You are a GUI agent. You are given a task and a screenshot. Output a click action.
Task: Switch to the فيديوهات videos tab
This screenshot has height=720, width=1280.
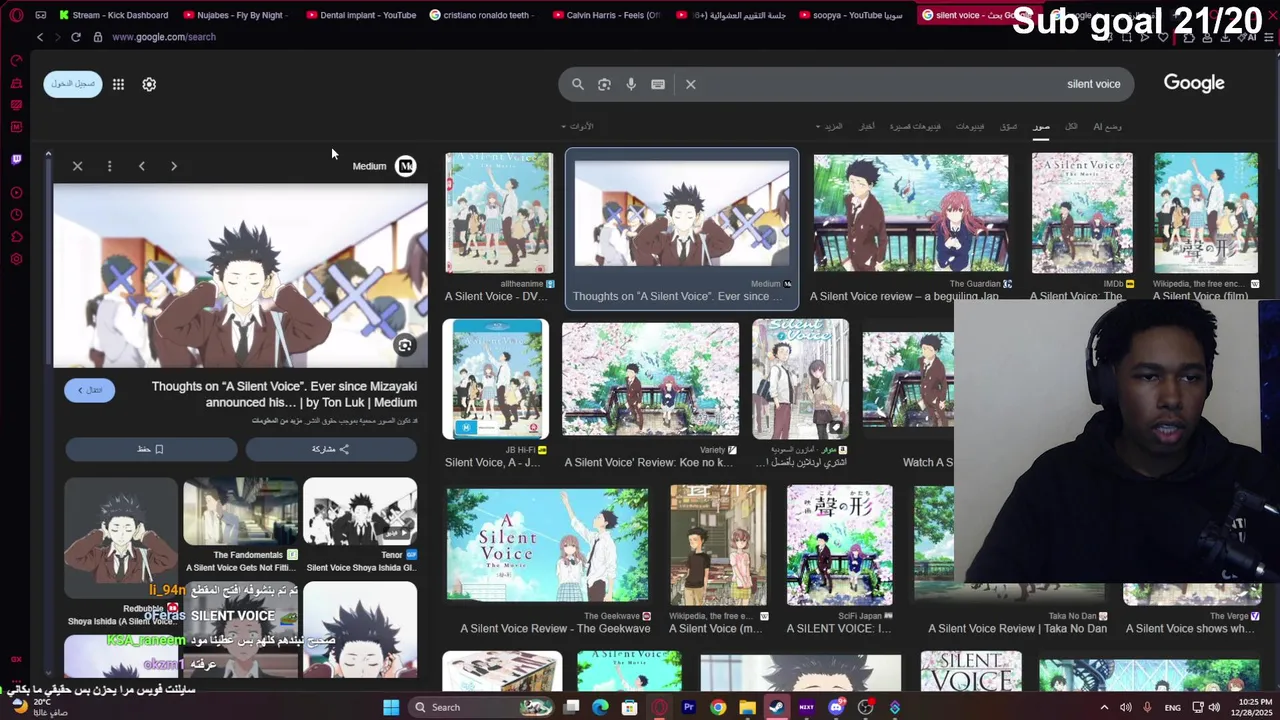click(970, 127)
